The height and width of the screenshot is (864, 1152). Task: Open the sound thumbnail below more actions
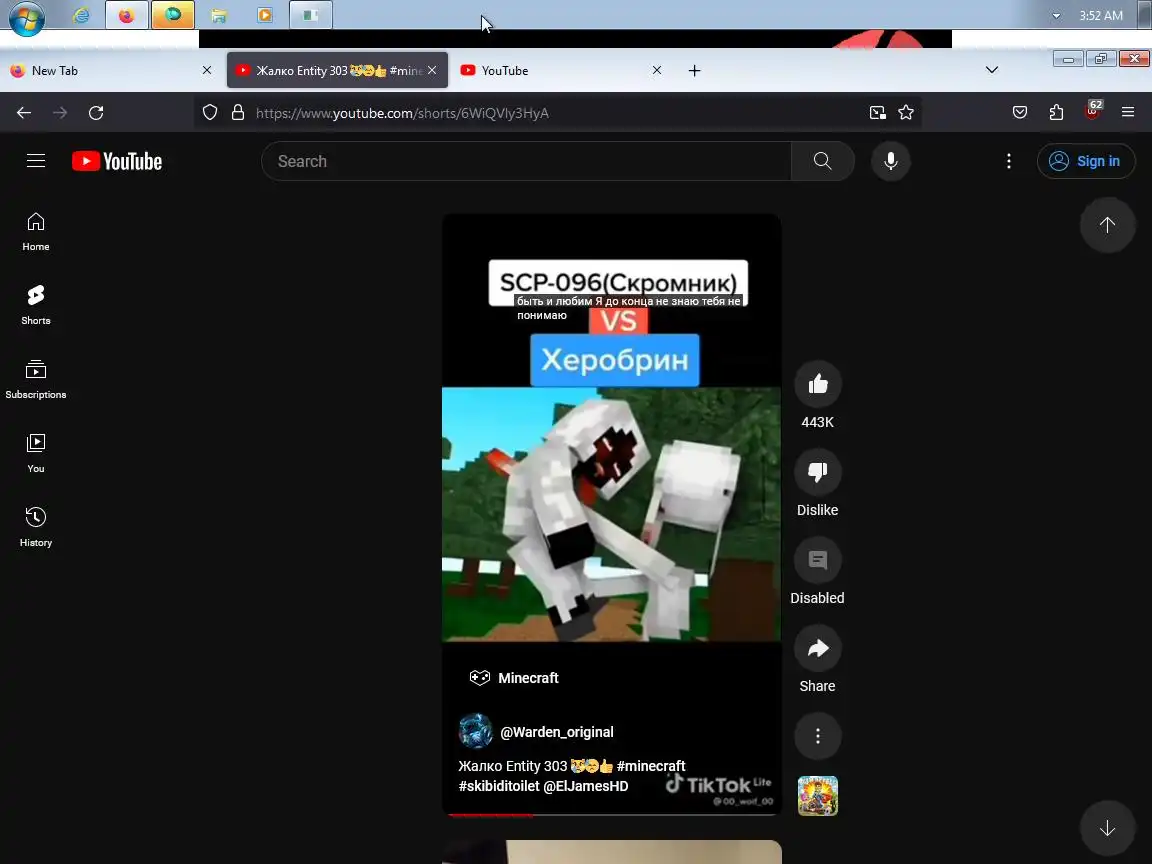pos(818,796)
